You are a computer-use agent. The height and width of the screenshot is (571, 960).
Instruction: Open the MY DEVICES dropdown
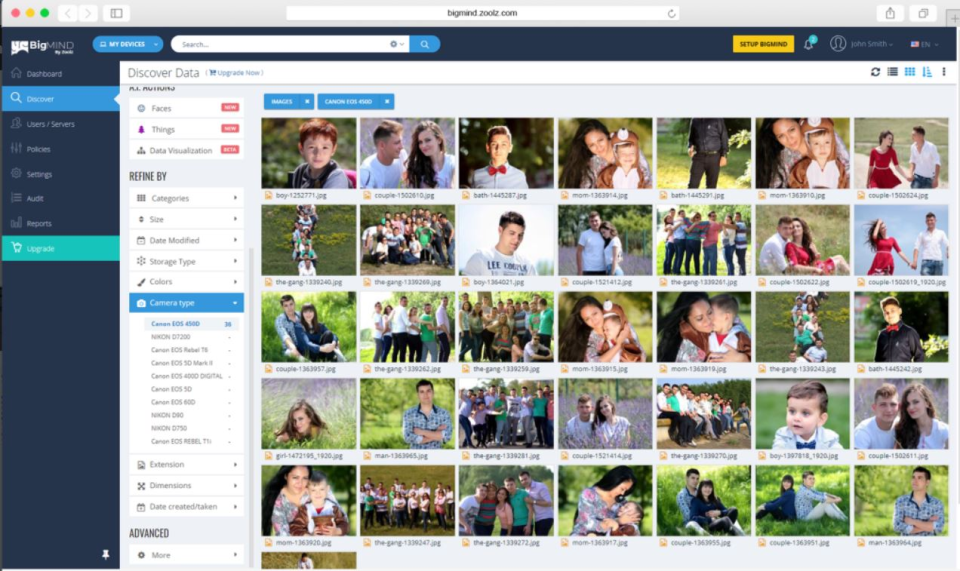click(x=127, y=44)
